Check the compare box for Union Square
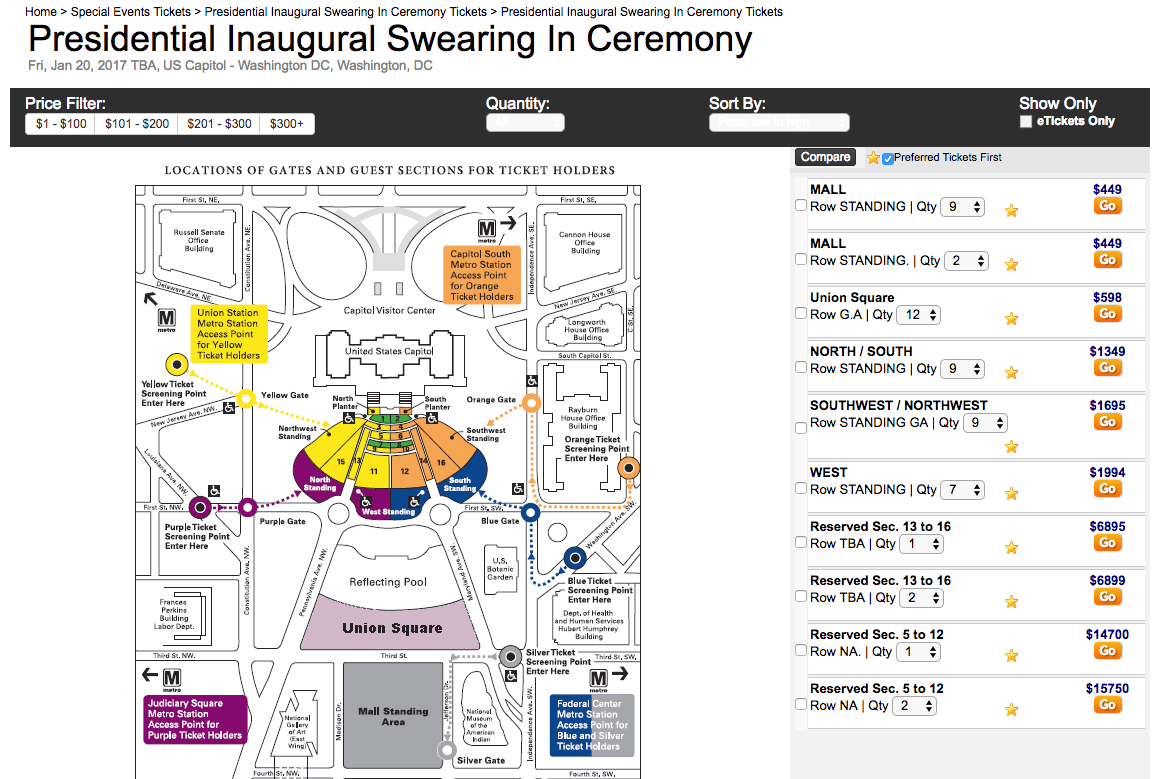Viewport: 1157px width, 779px height. click(800, 314)
